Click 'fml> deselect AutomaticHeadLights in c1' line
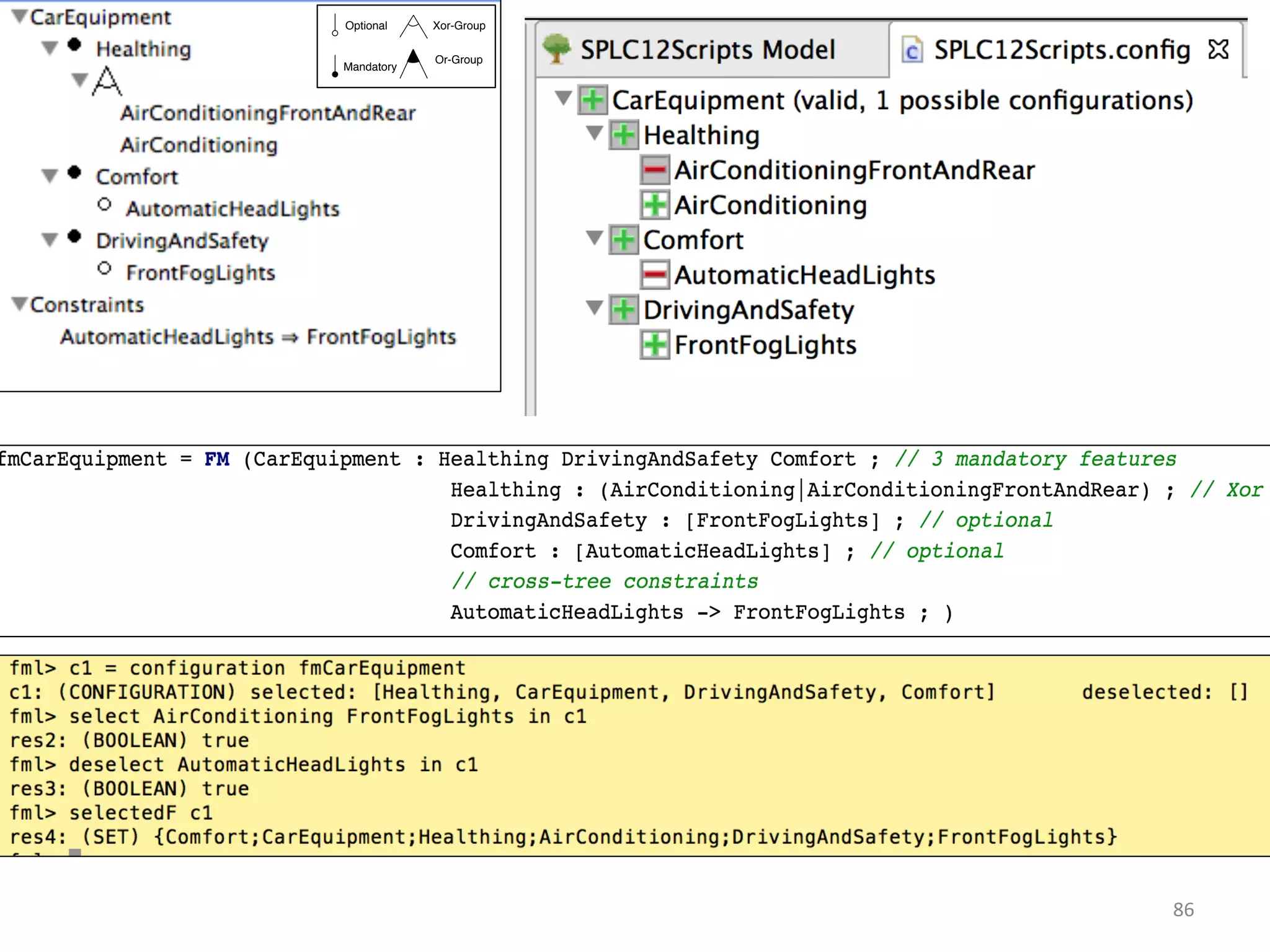1270x952 pixels. point(244,764)
